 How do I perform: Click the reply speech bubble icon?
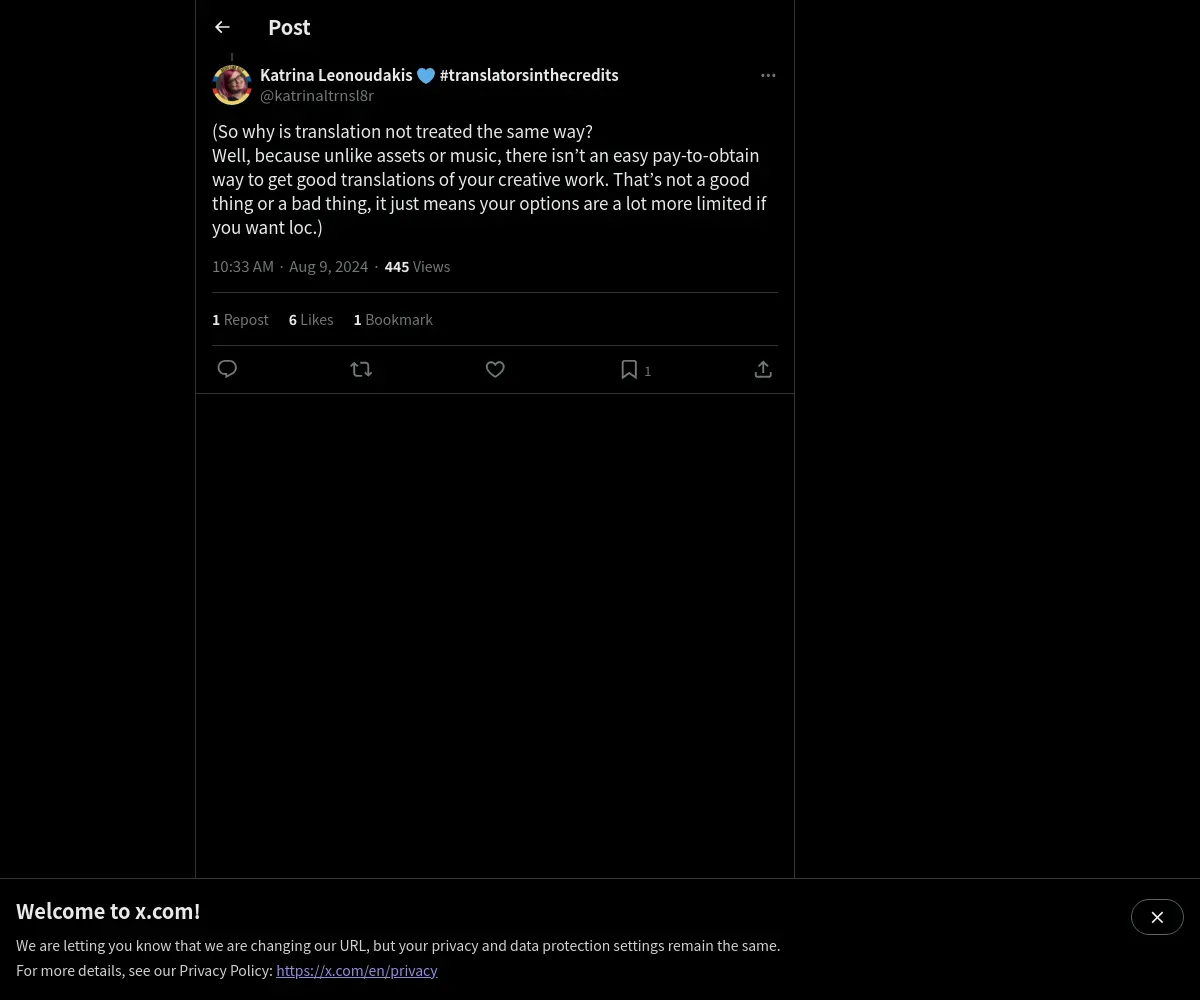pos(227,369)
